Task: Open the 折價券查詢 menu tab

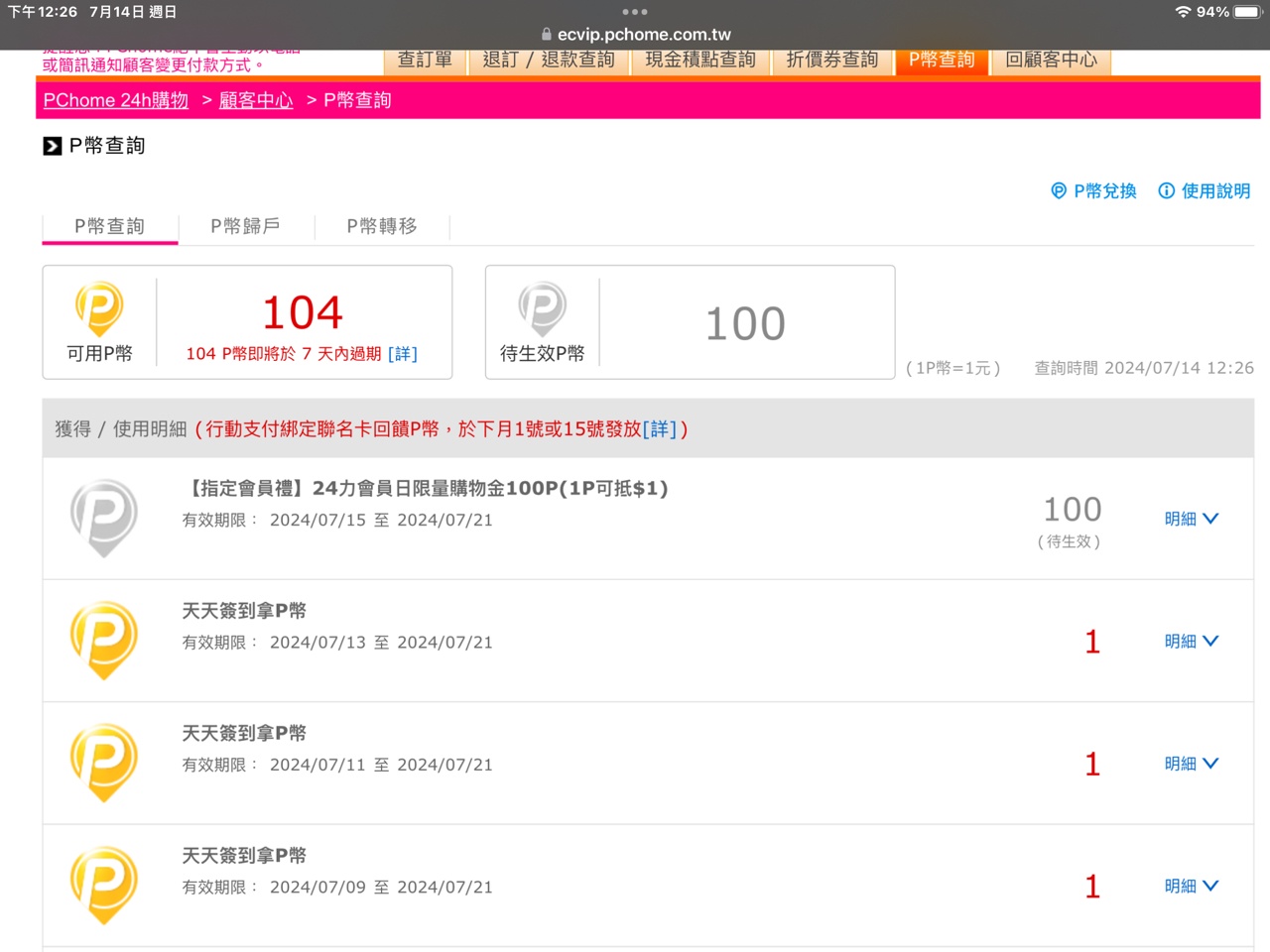Action: [x=831, y=60]
